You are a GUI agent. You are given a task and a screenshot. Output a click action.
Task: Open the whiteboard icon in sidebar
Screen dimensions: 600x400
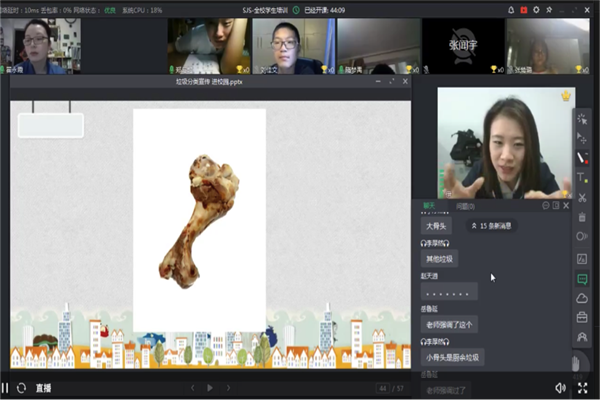582,259
